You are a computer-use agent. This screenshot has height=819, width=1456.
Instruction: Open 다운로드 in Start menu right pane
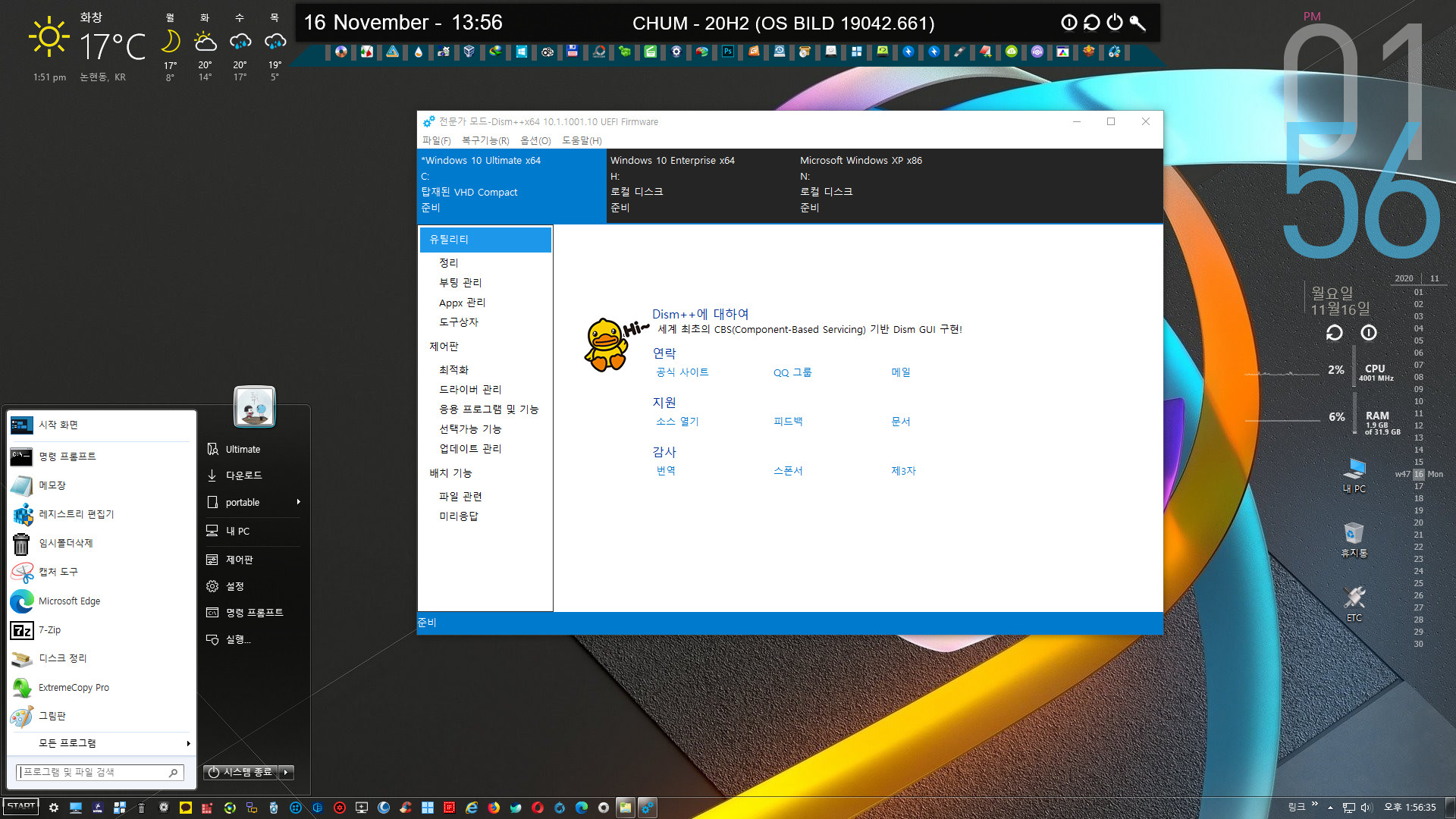click(x=253, y=475)
